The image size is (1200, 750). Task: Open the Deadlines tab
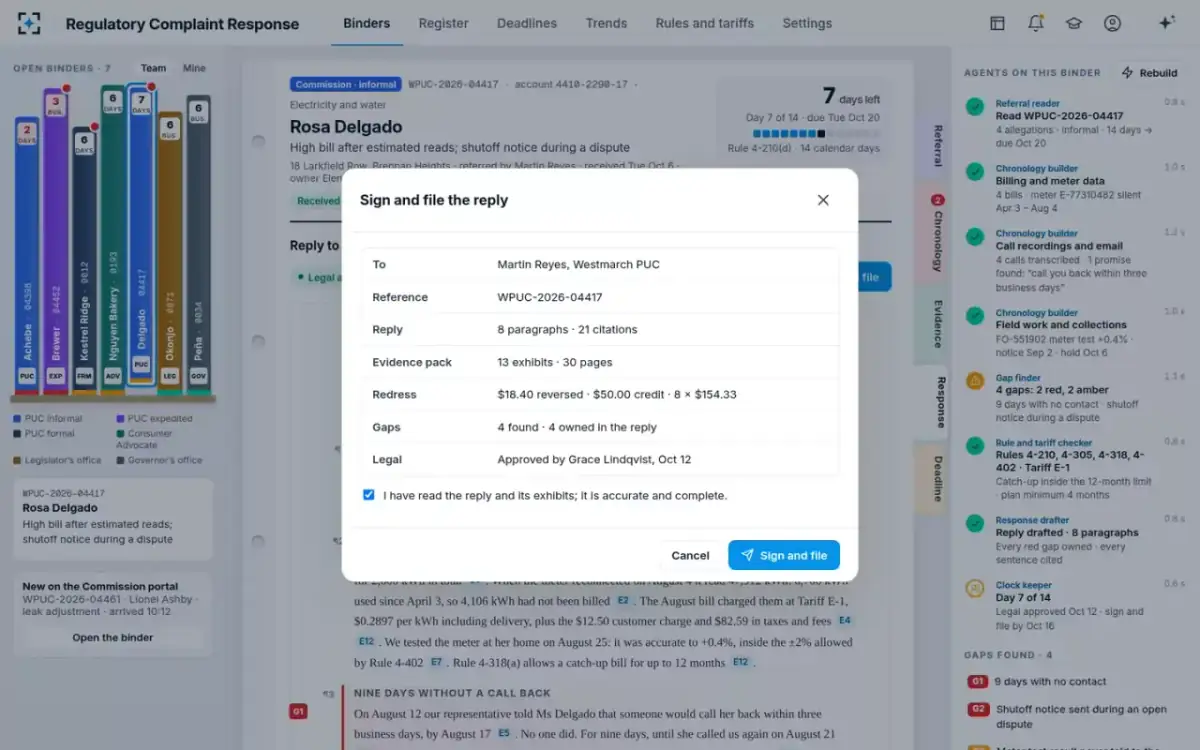pos(527,23)
